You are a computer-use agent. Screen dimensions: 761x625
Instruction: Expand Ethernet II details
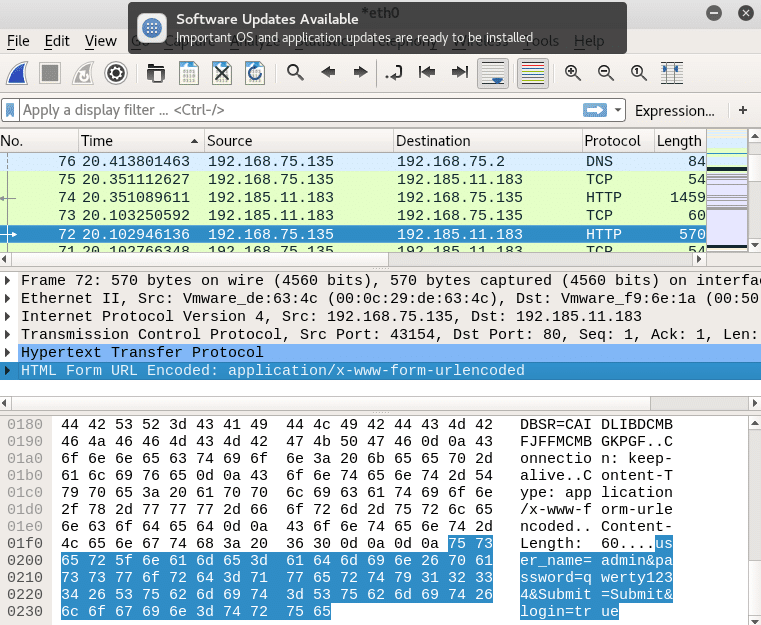tap(8, 298)
